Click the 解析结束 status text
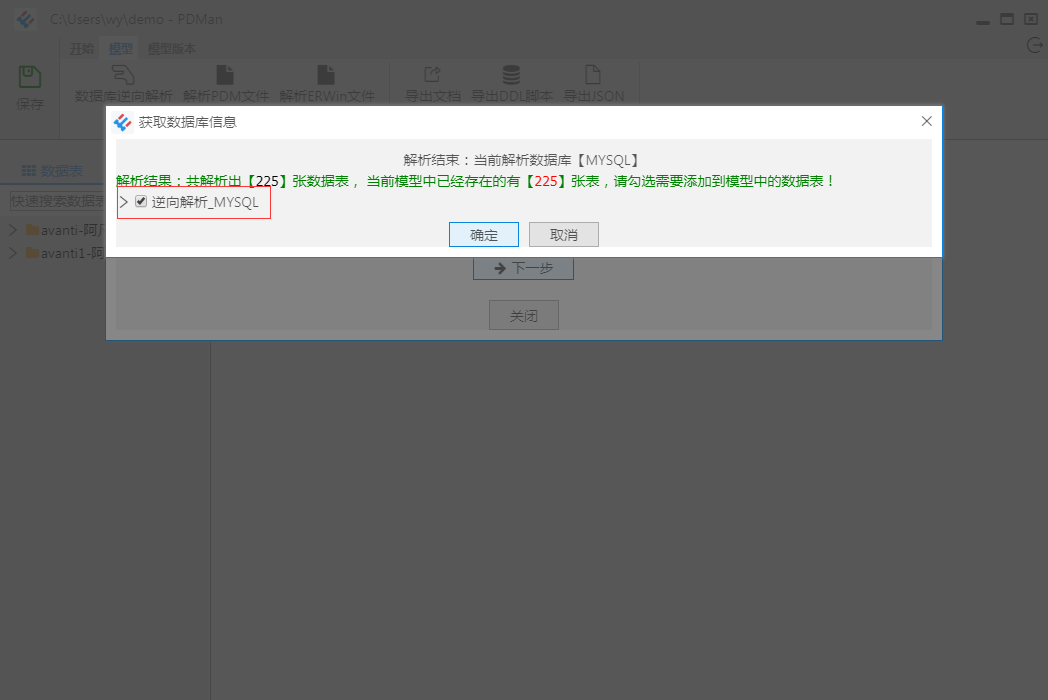The image size is (1048, 700). 523,160
